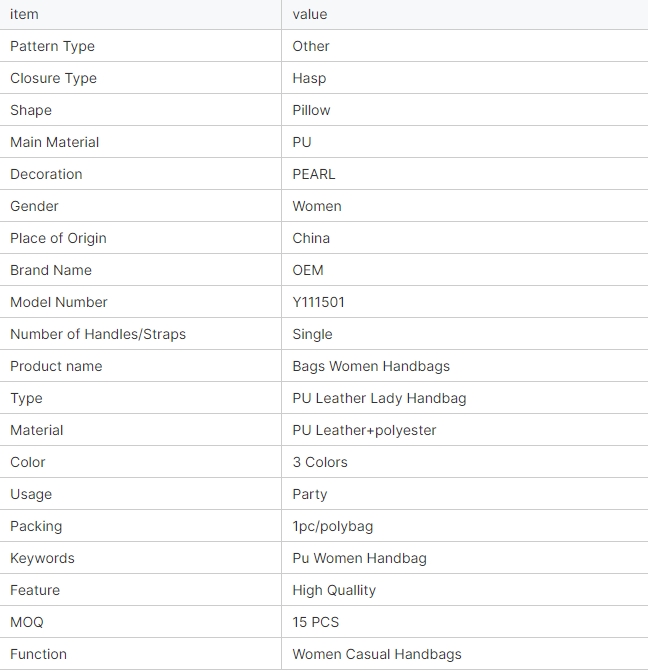Click the 'OEM' brand name value
649x671 pixels.
[x=308, y=270]
